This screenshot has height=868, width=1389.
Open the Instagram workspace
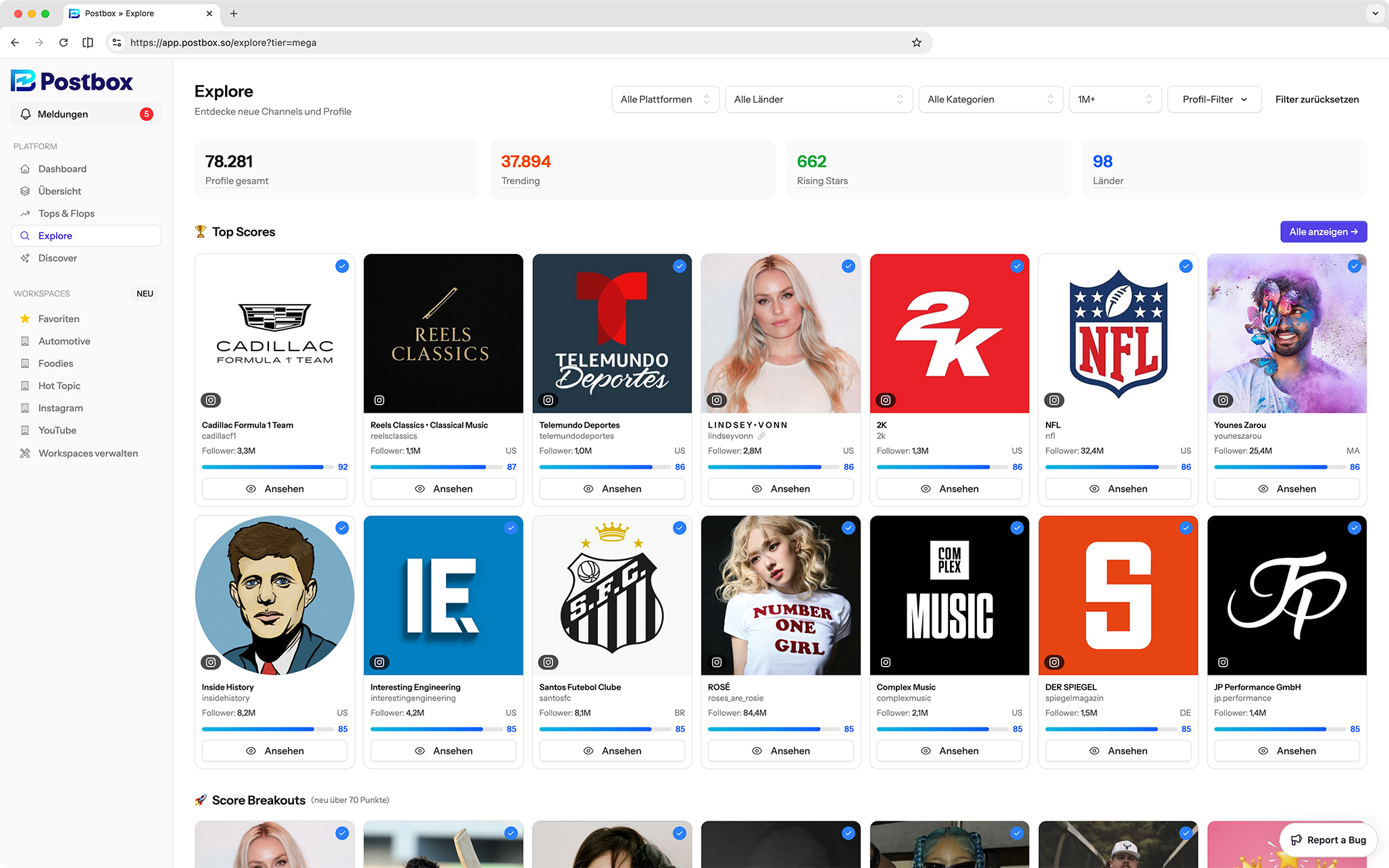[86, 408]
